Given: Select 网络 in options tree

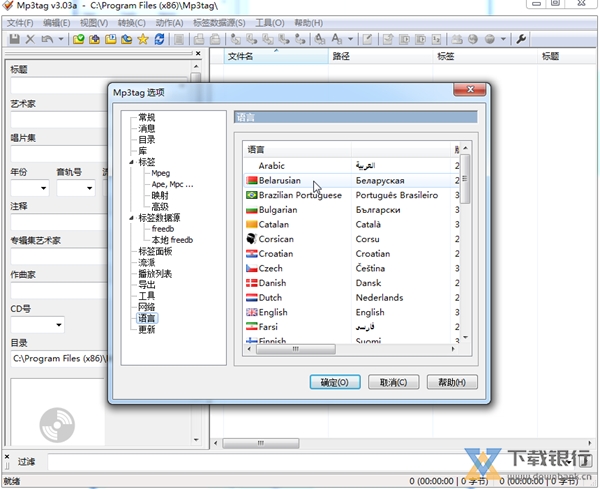Looking at the screenshot, I should 147,307.
